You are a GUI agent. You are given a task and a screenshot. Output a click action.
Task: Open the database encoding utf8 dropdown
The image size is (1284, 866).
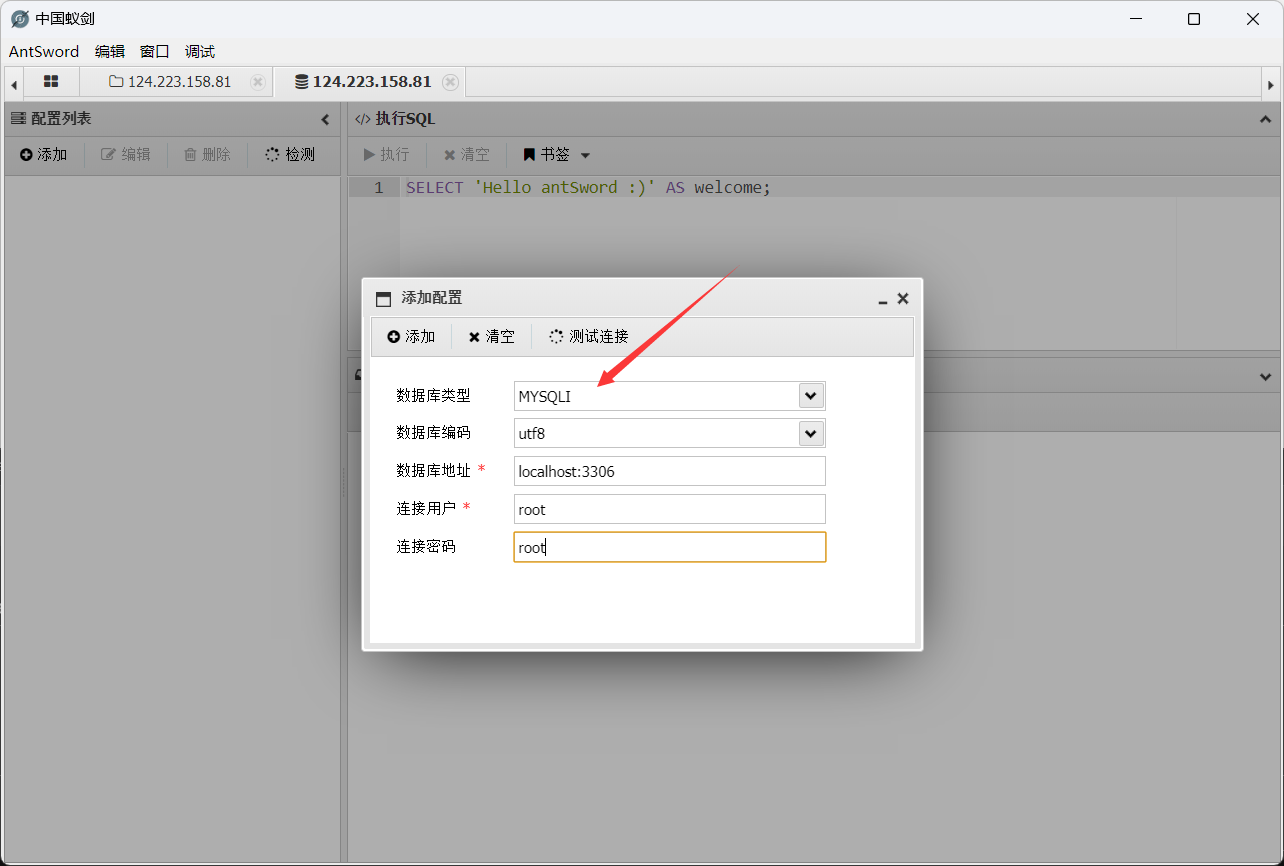point(810,433)
